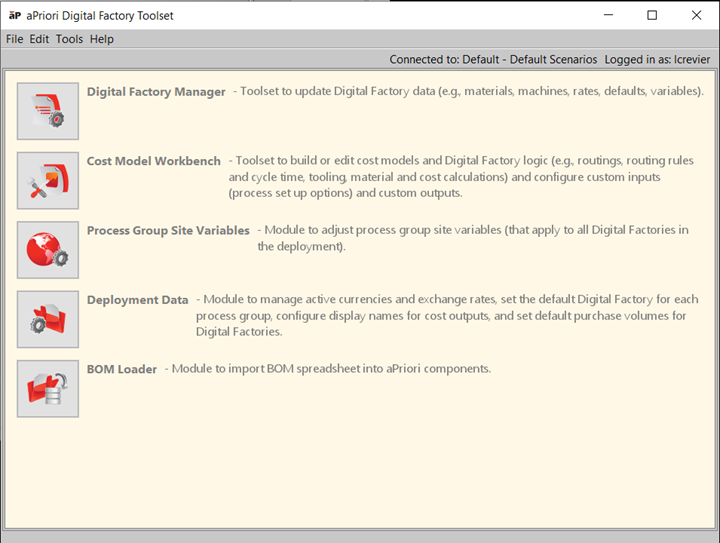Open the File menu
The height and width of the screenshot is (543, 720).
14,39
